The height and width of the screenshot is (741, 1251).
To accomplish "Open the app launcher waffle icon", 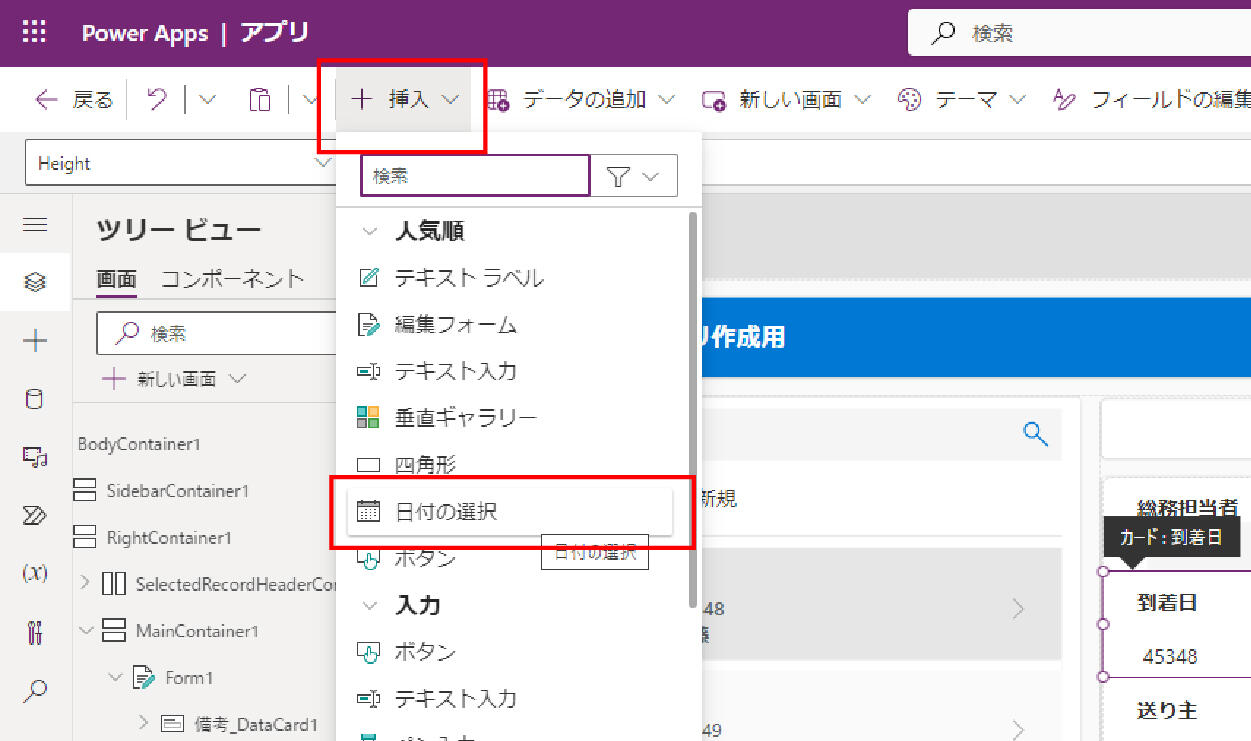I will pos(34,32).
